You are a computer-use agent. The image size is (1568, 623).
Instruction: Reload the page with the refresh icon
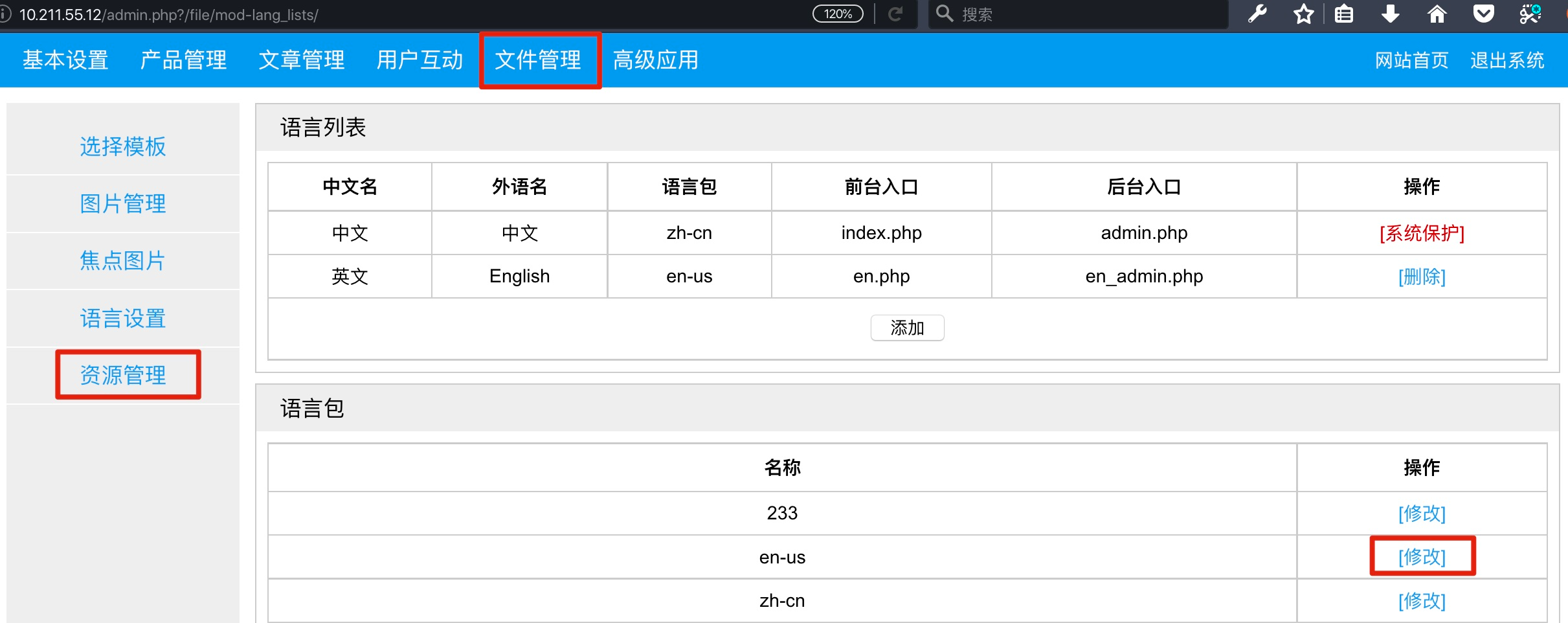(x=895, y=14)
